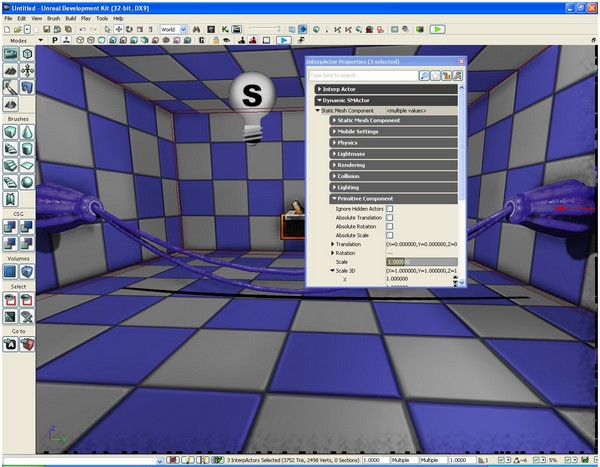Click the green Play in editor button

(437, 29)
